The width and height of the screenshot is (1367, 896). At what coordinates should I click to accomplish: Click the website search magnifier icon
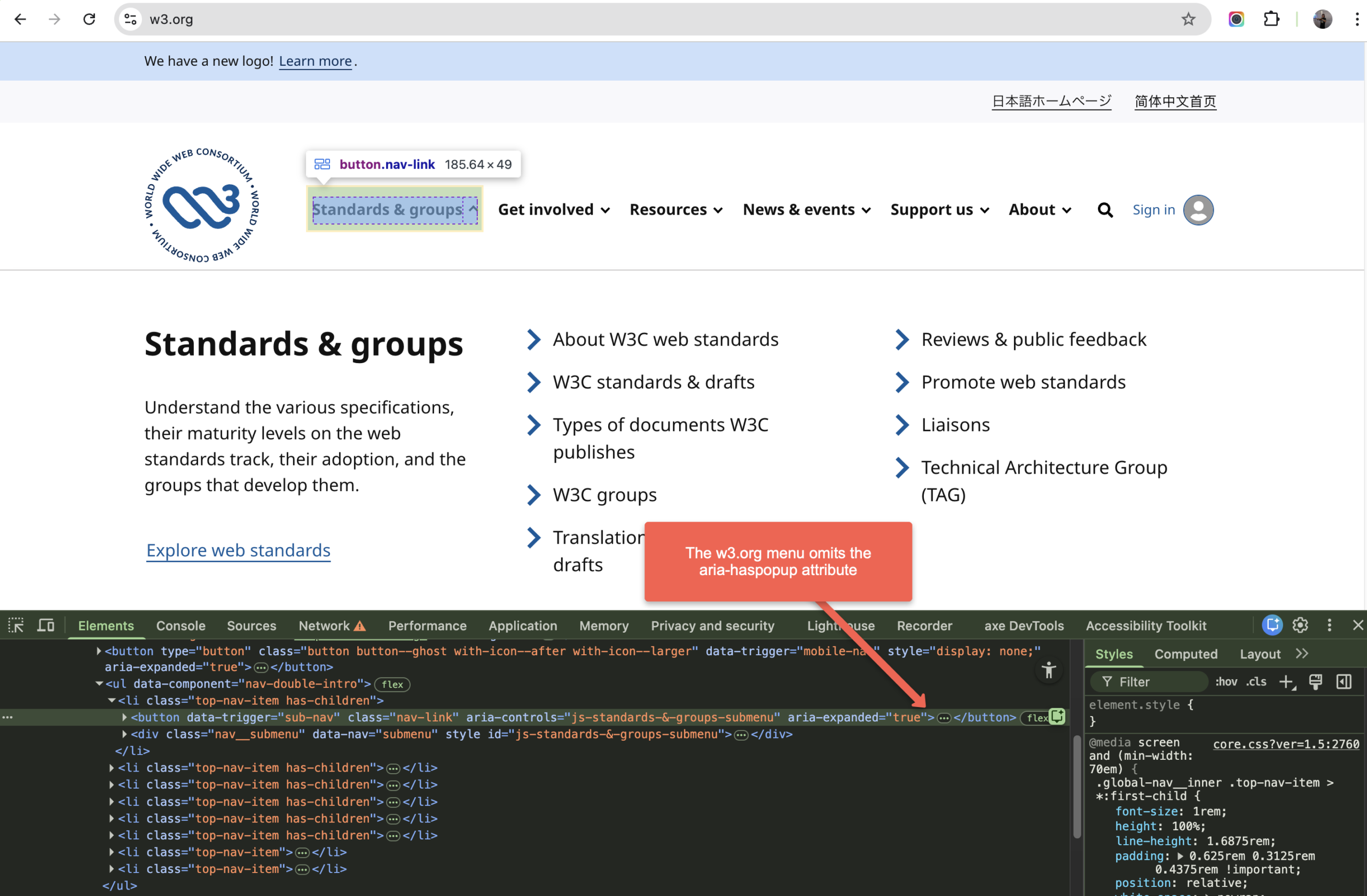[x=1105, y=210]
